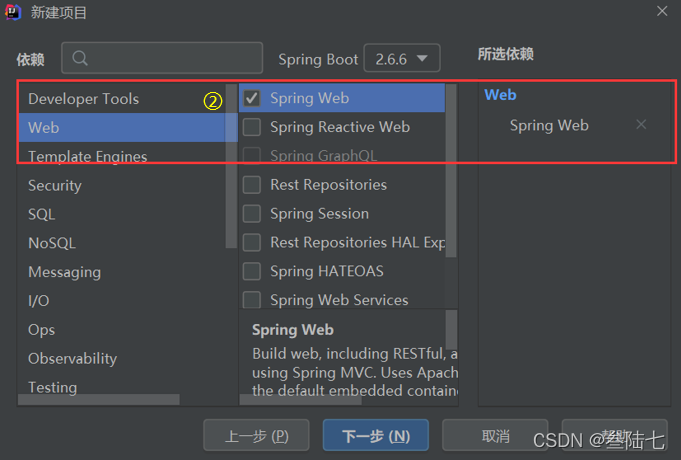Uncheck the Spring Web checkbox
Image resolution: width=681 pixels, height=460 pixels.
(x=252, y=98)
